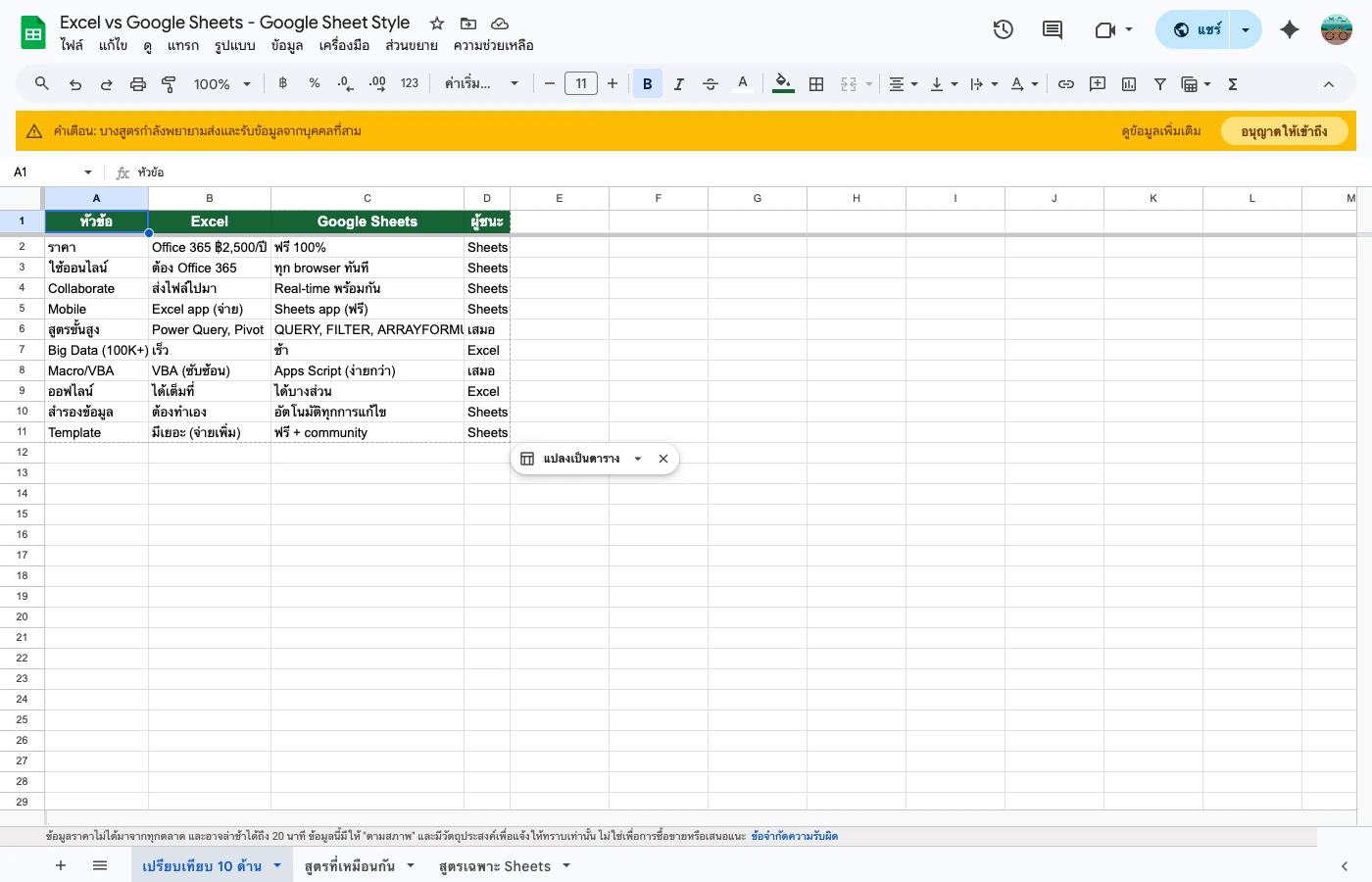The width and height of the screenshot is (1372, 882).
Task: Open the ข้อจำกัดความรับผิด link
Action: 796,836
